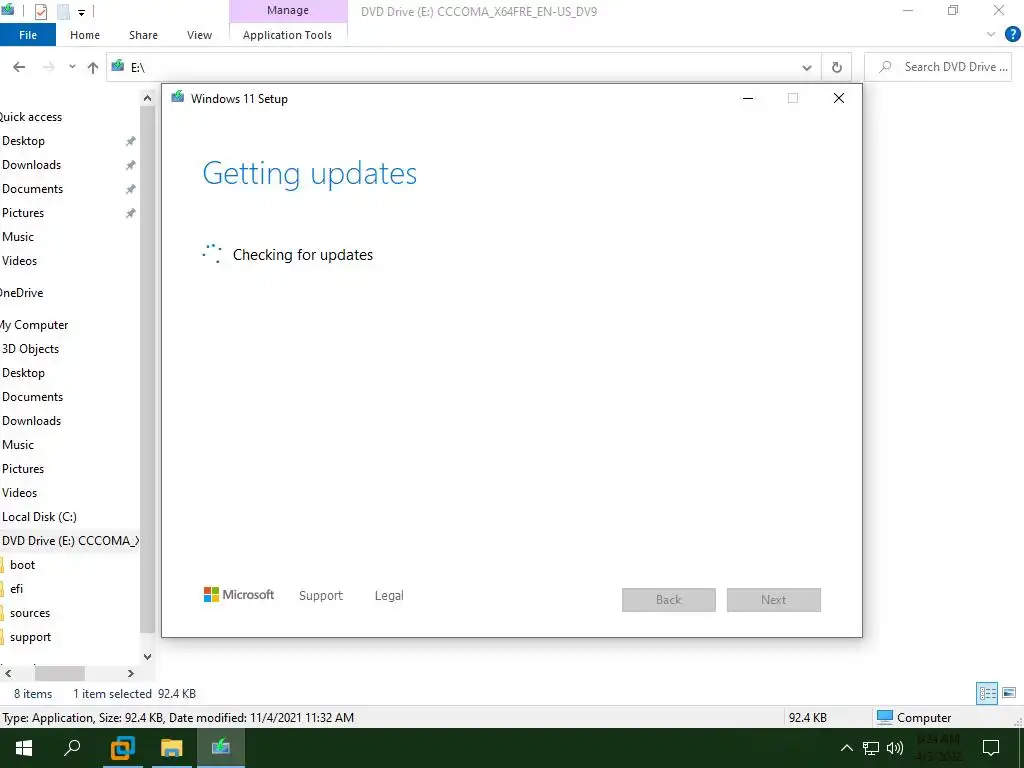Open the support folder in tree
The image size is (1024, 768).
[30, 637]
